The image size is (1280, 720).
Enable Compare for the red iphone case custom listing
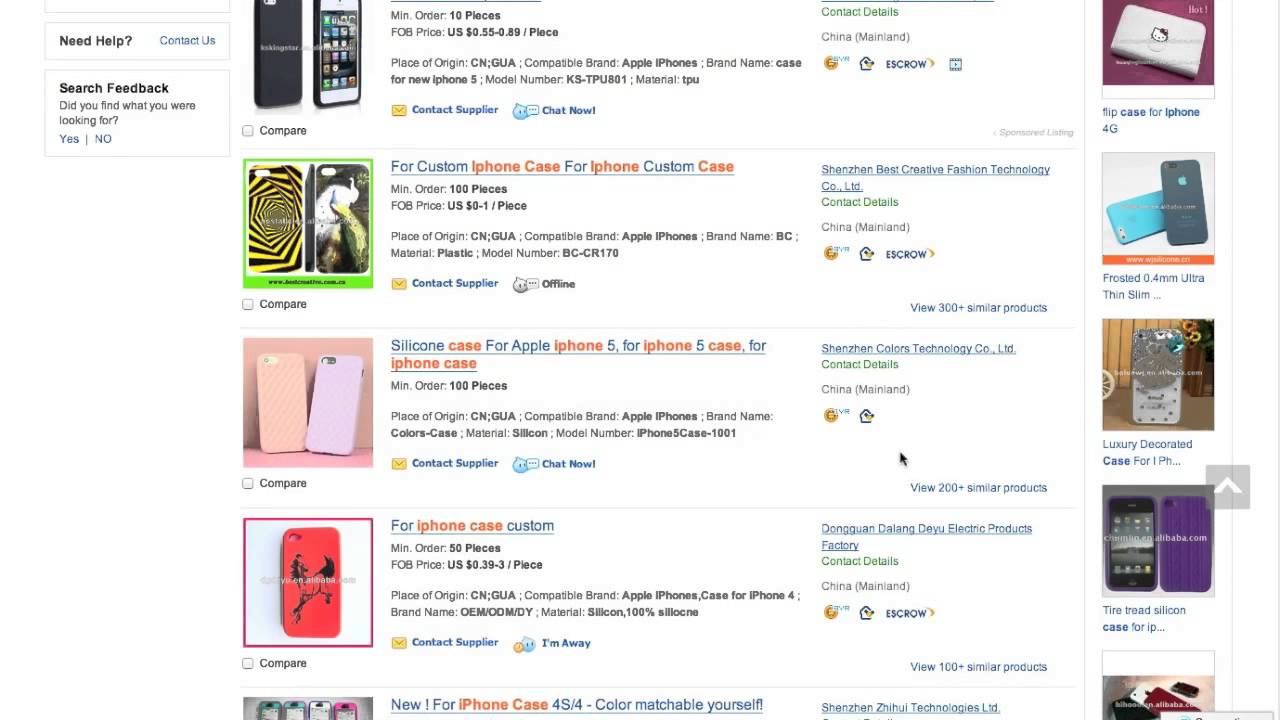coord(248,663)
